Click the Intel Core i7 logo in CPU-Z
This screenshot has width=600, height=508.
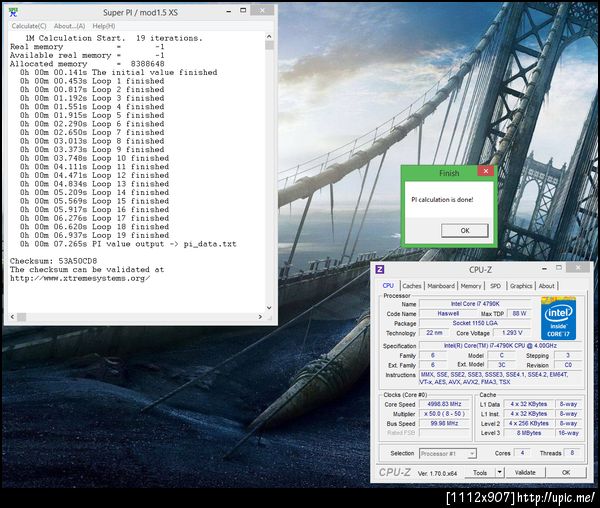pos(558,318)
